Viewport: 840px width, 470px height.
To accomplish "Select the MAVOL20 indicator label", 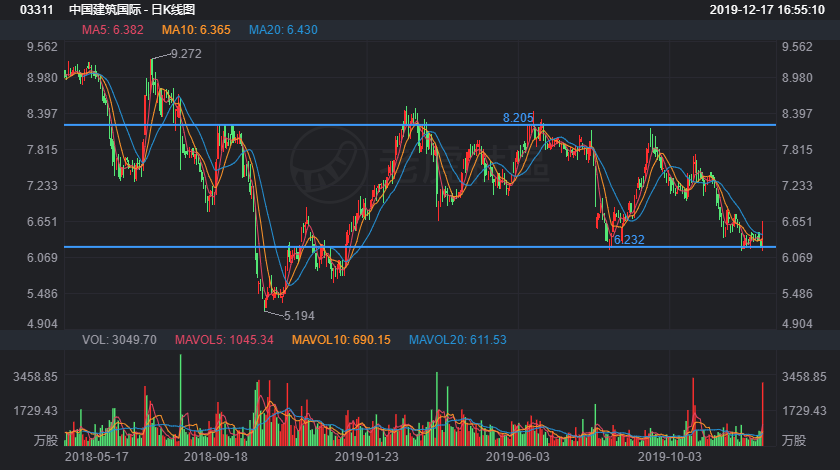I will click(458, 340).
